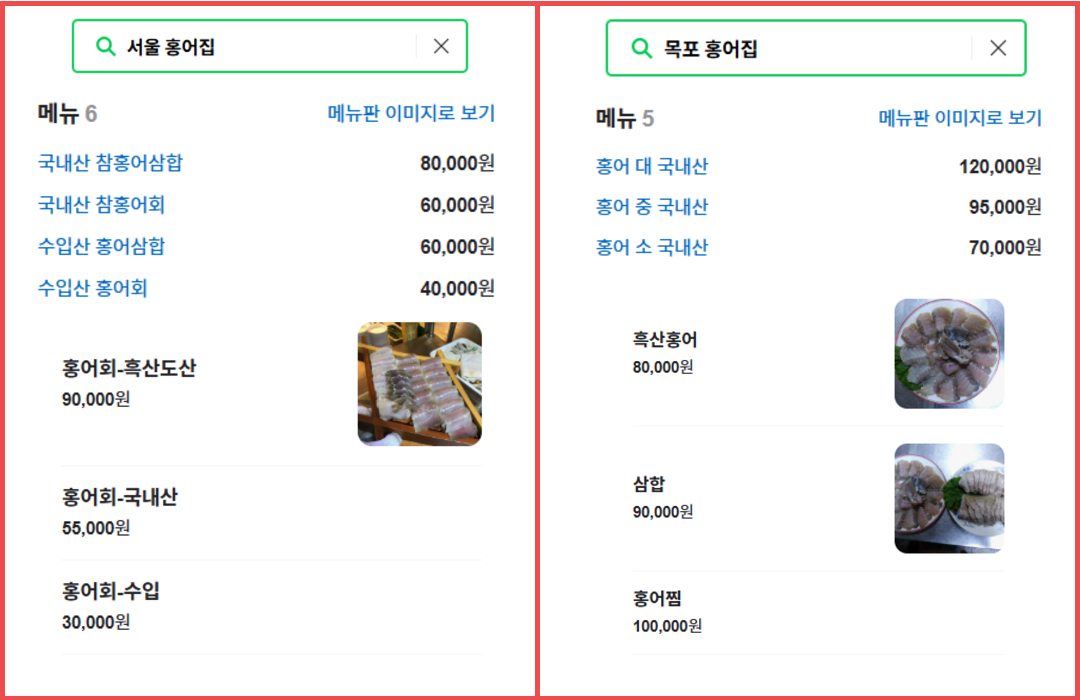Click 홍어 중 국내산 menu link

(651, 207)
